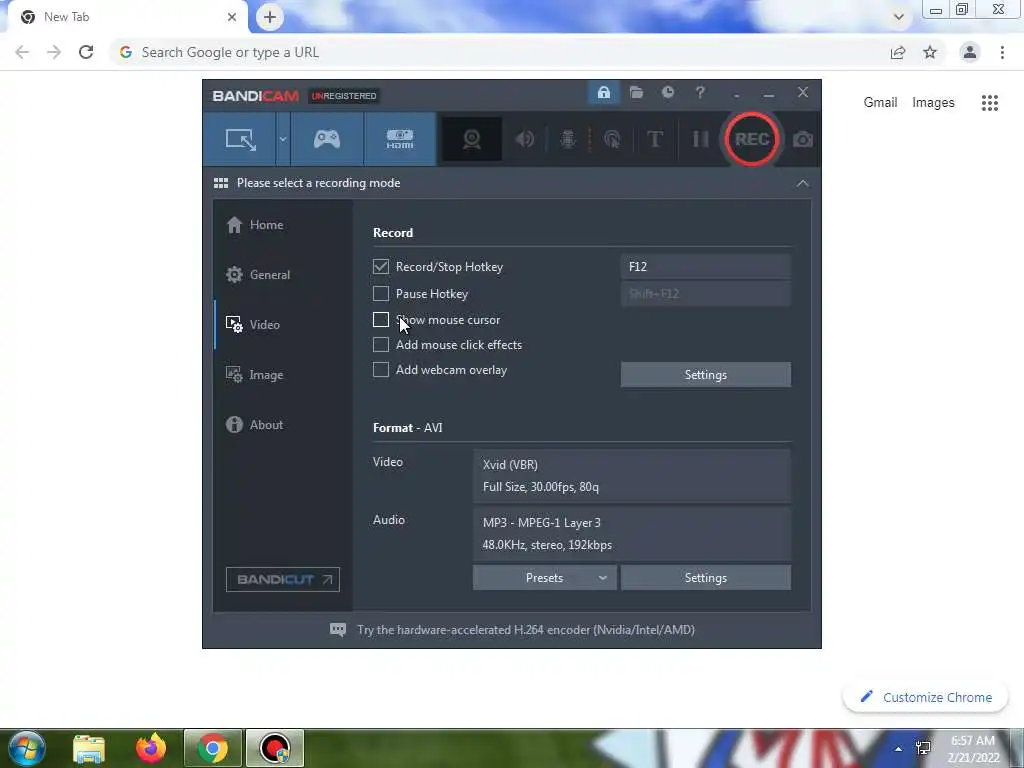Viewport: 1024px width, 768px height.
Task: Open Windows Start menu orb
Action: pyautogui.click(x=25, y=748)
